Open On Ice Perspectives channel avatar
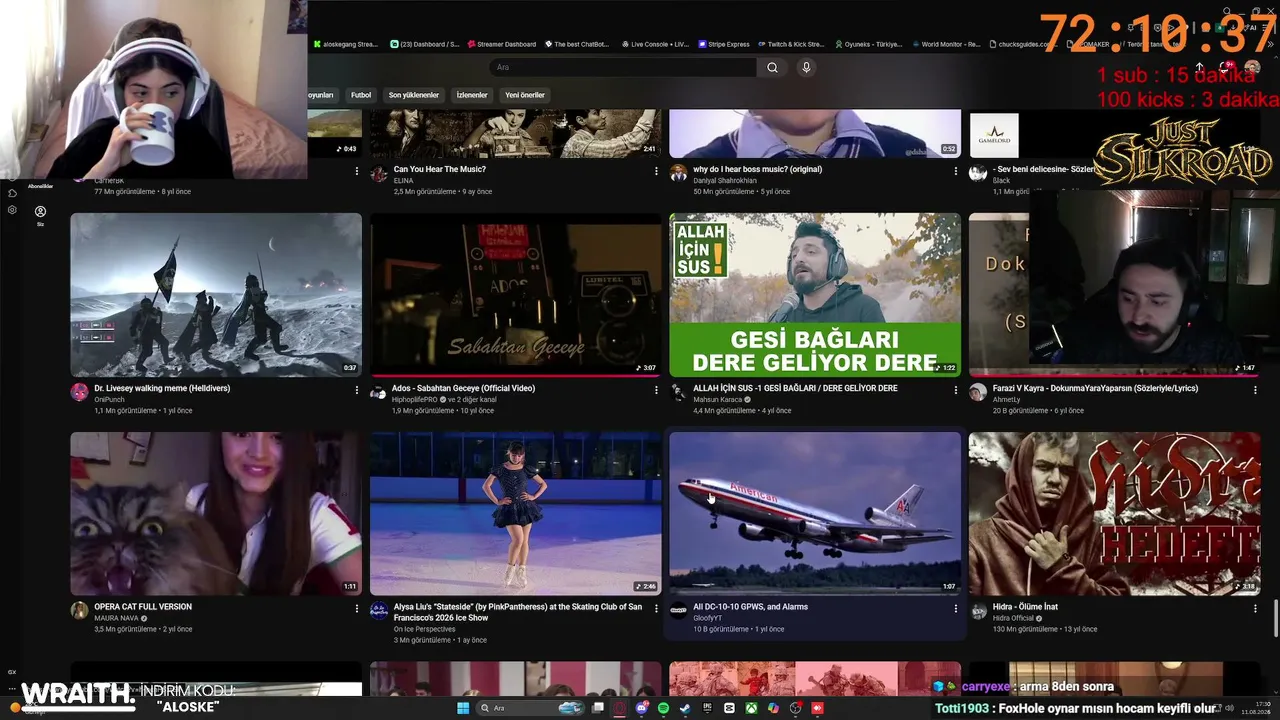The height and width of the screenshot is (720, 1280). pos(378,611)
